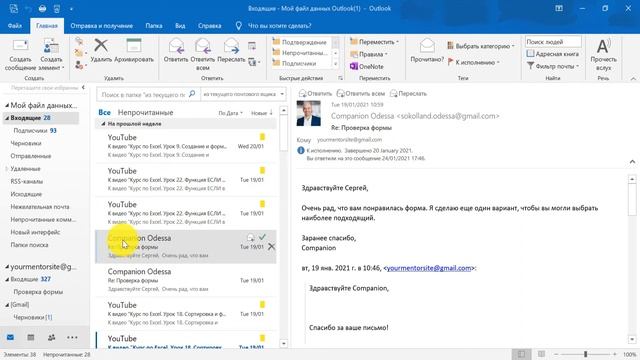Switch to Calendar view

tap(31, 338)
